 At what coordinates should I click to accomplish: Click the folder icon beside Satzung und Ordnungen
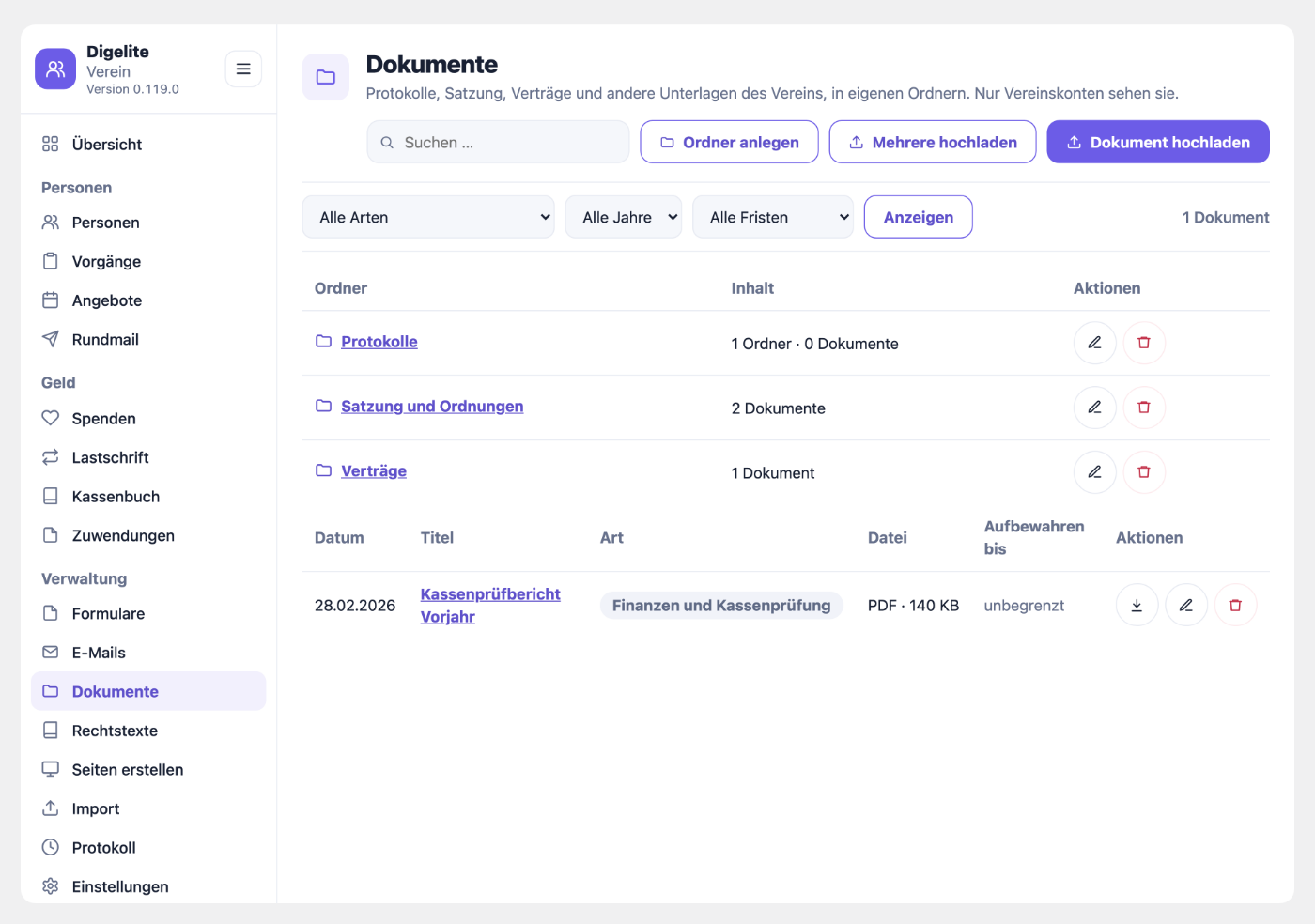point(323,406)
